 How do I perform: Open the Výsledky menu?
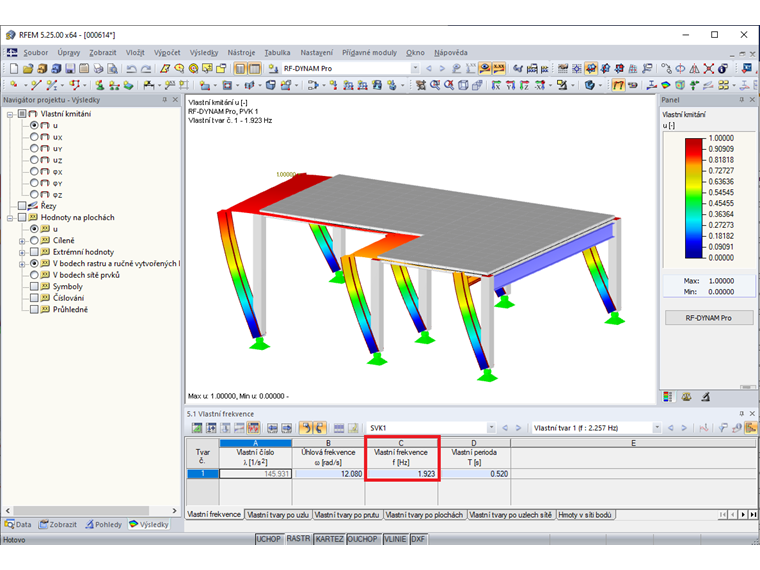(x=204, y=52)
